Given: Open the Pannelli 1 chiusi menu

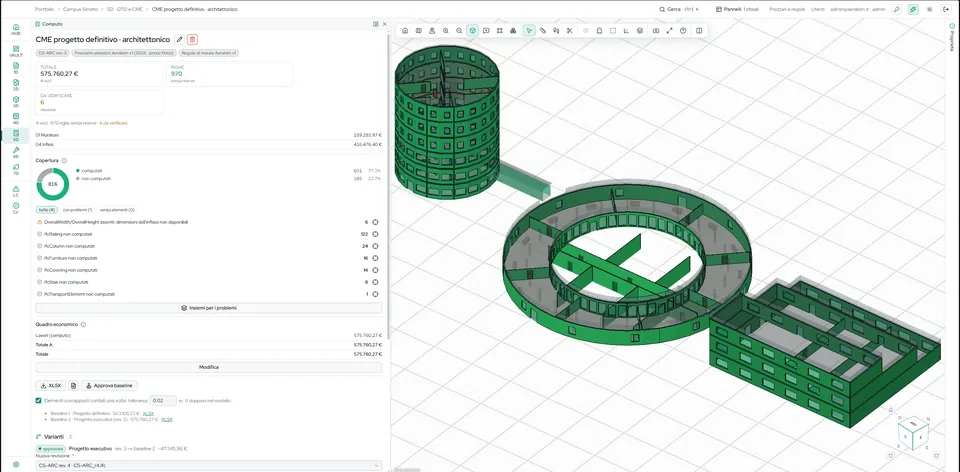Looking at the screenshot, I should tap(738, 9).
